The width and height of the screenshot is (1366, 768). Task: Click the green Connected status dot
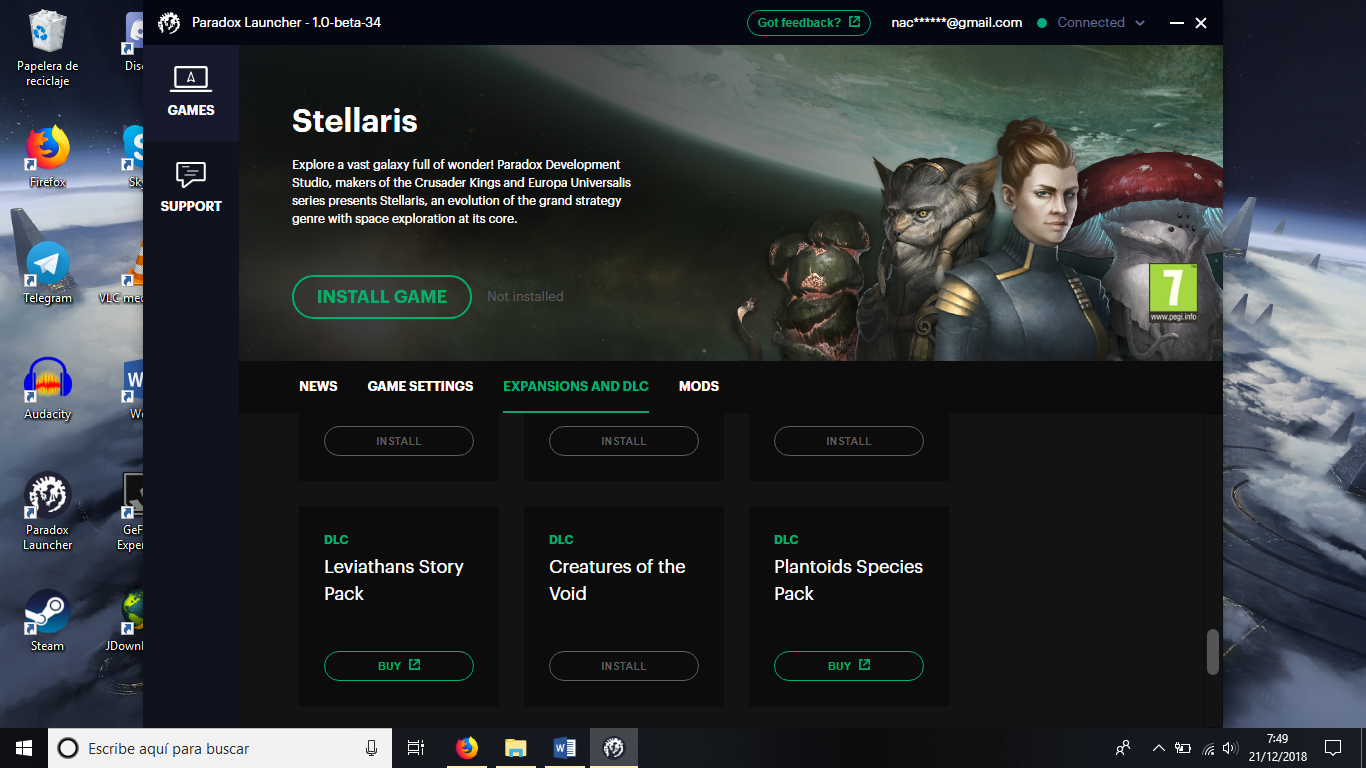[1040, 22]
